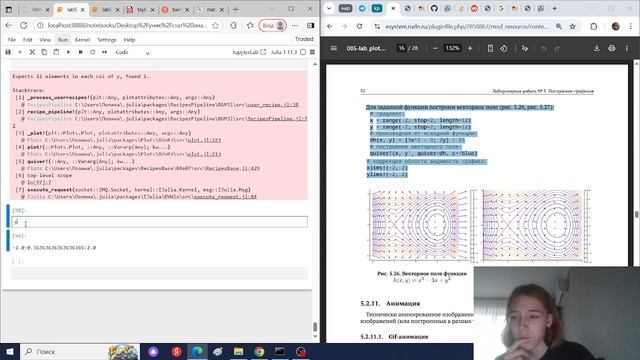This screenshot has width=640, height=360.
Task: Open a new tab in Chrome
Action: tap(554, 8)
